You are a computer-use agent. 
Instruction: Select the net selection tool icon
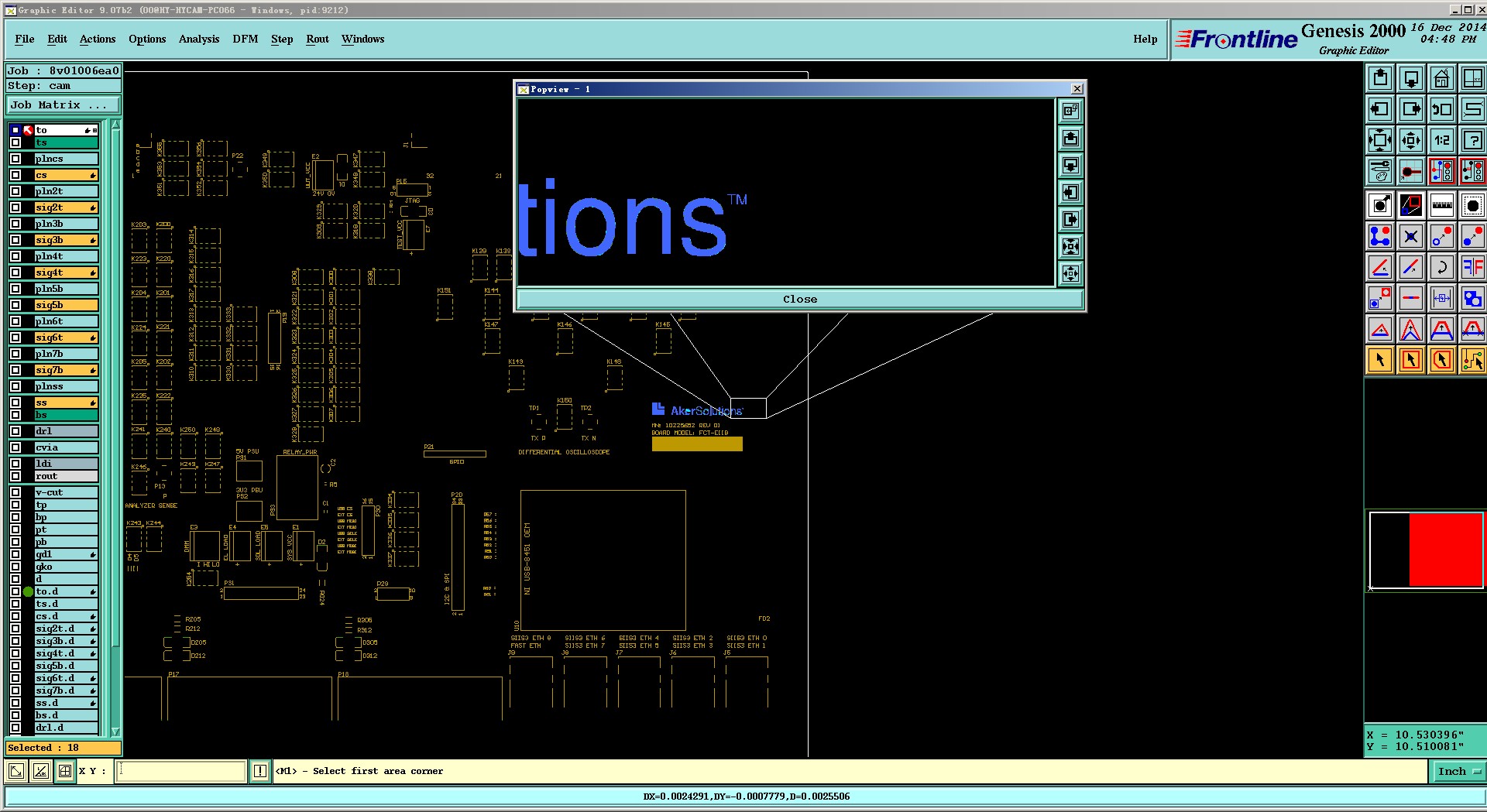coord(1472,360)
